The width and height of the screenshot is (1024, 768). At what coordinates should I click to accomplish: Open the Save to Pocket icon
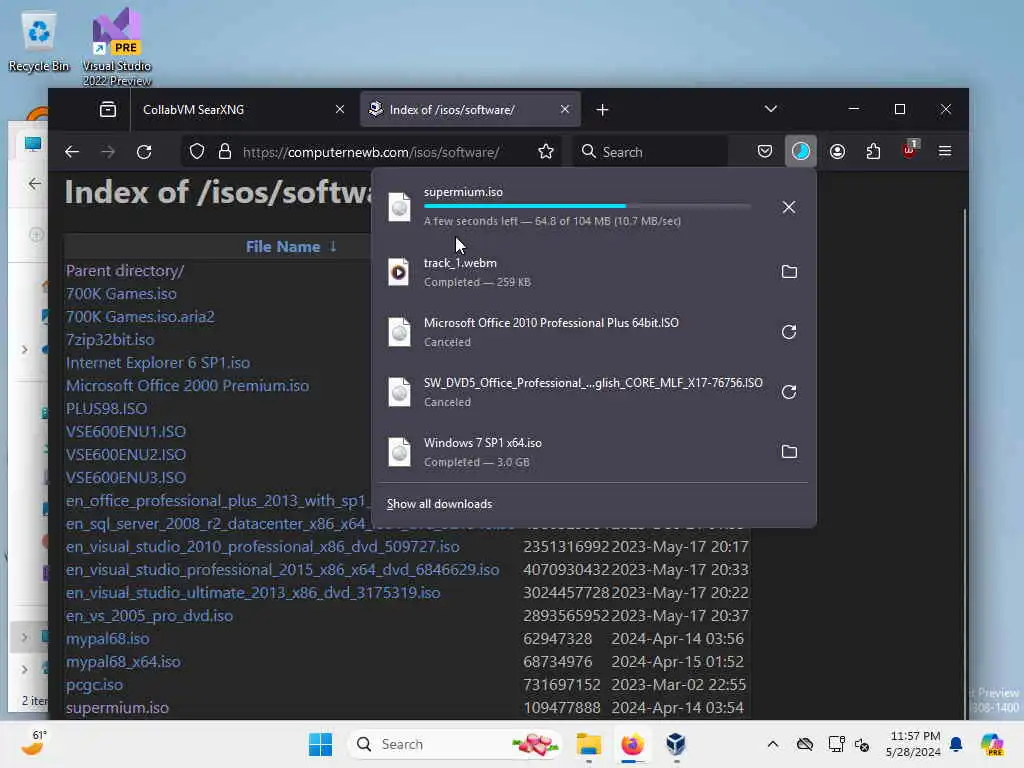tap(765, 152)
